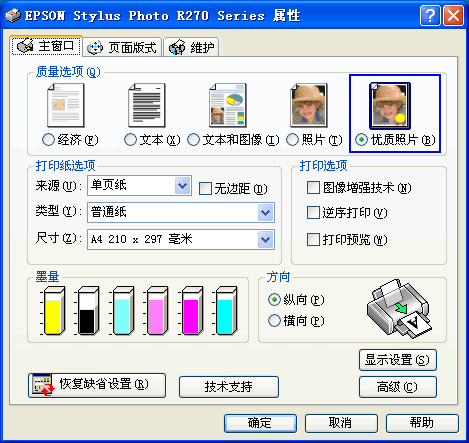Click the 恢复缺省设置 restore defaults button
This screenshot has width=469, height=443.
click(97, 385)
